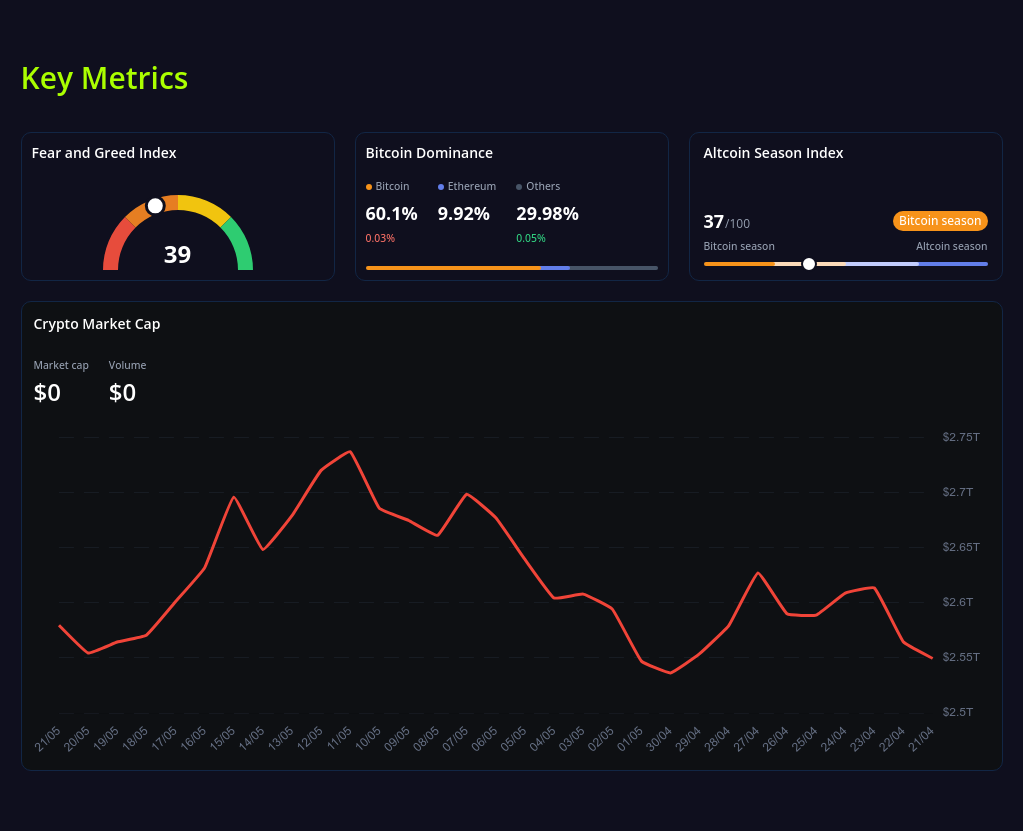Click the Fear and Greed gauge white knob

tap(155, 206)
